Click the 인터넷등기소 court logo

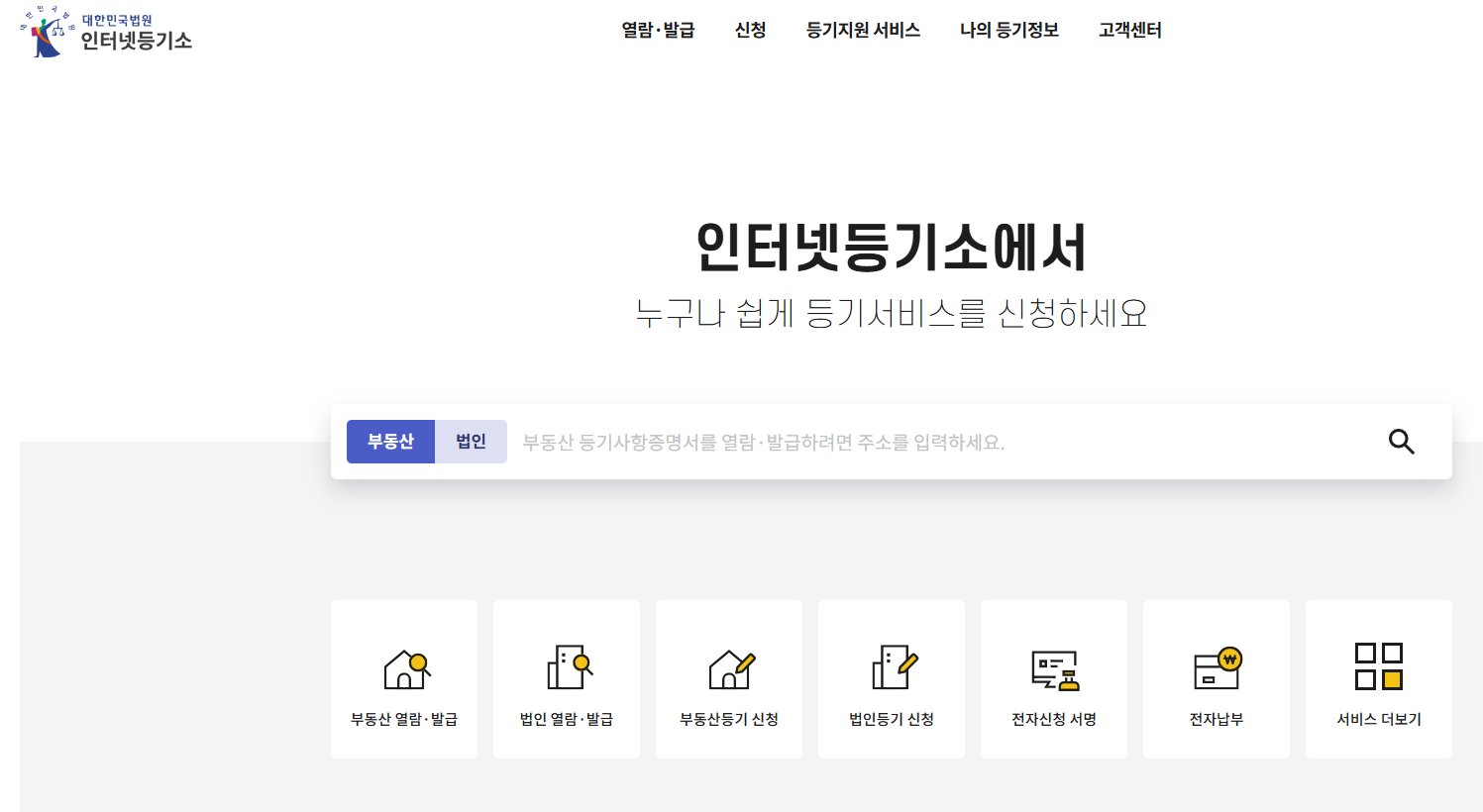point(106,32)
